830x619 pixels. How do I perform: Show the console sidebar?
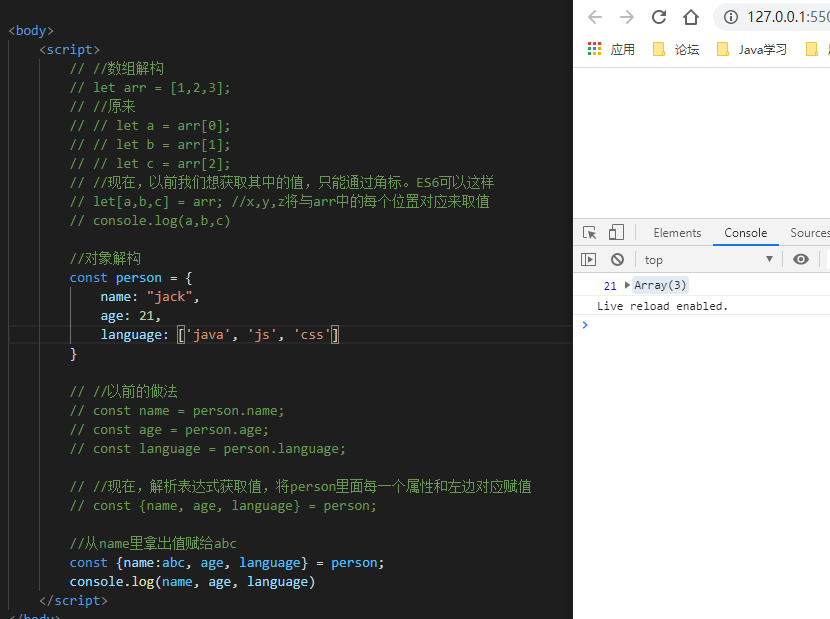tap(589, 259)
